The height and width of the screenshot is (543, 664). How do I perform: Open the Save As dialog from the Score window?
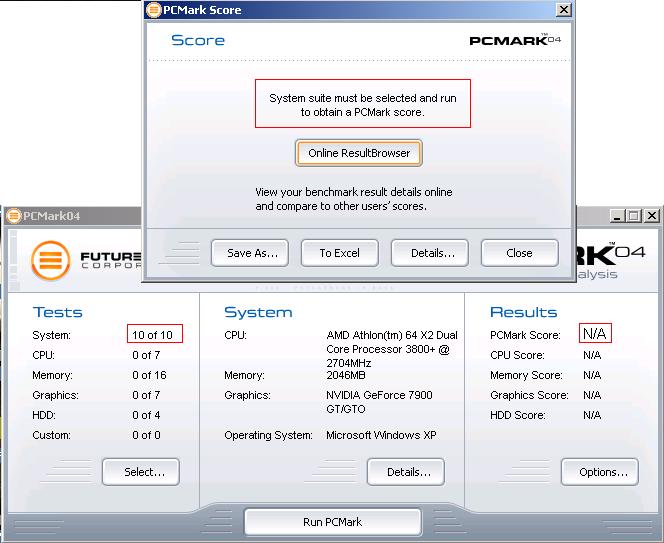click(250, 253)
